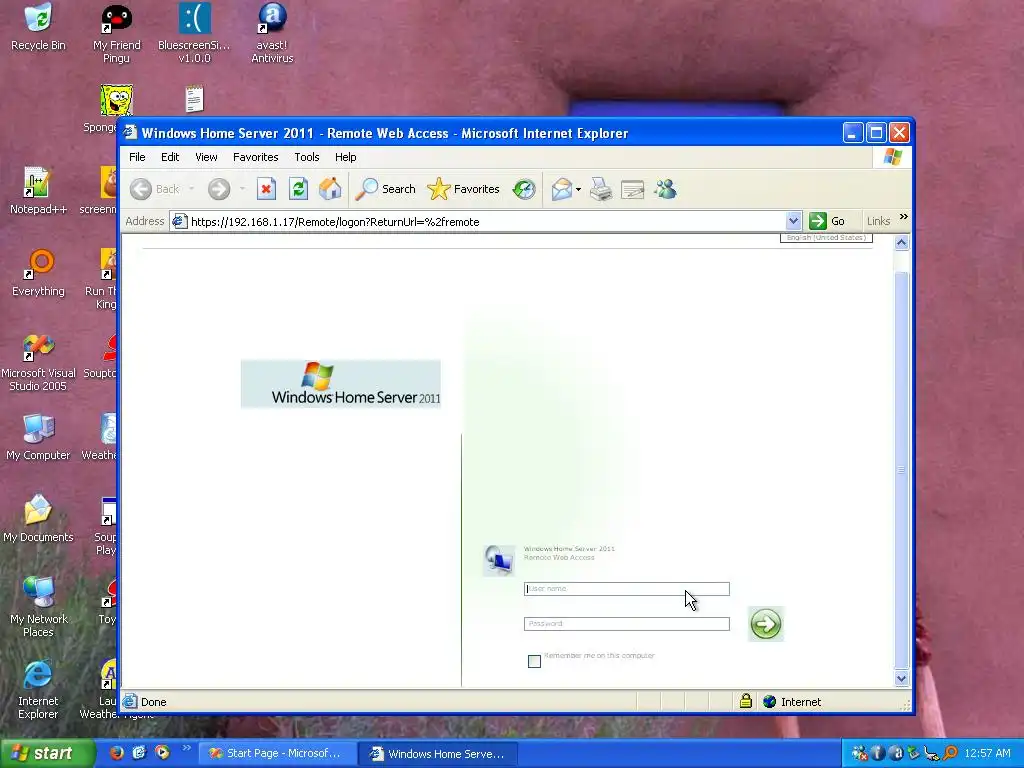Open the Favorites pane with star icon

pyautogui.click(x=463, y=189)
